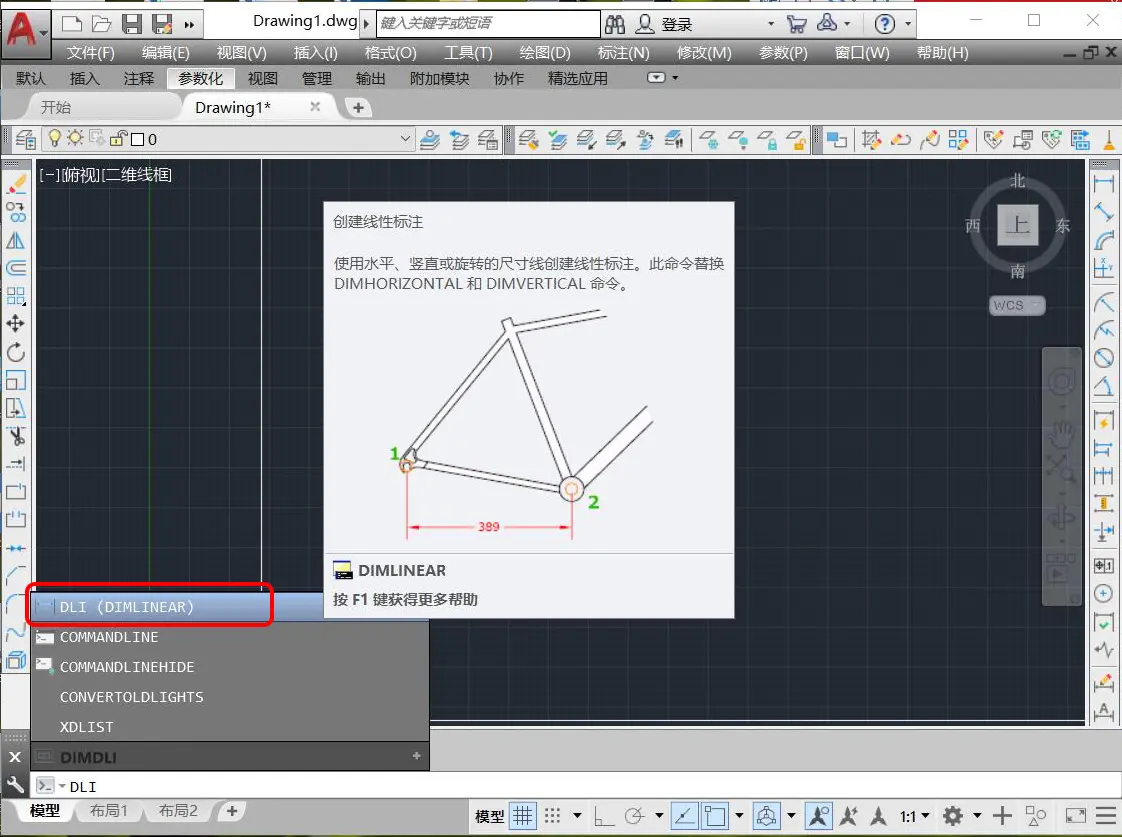Expand the layer dropdown list
Viewport: 1122px width, 837px height.
(405, 139)
